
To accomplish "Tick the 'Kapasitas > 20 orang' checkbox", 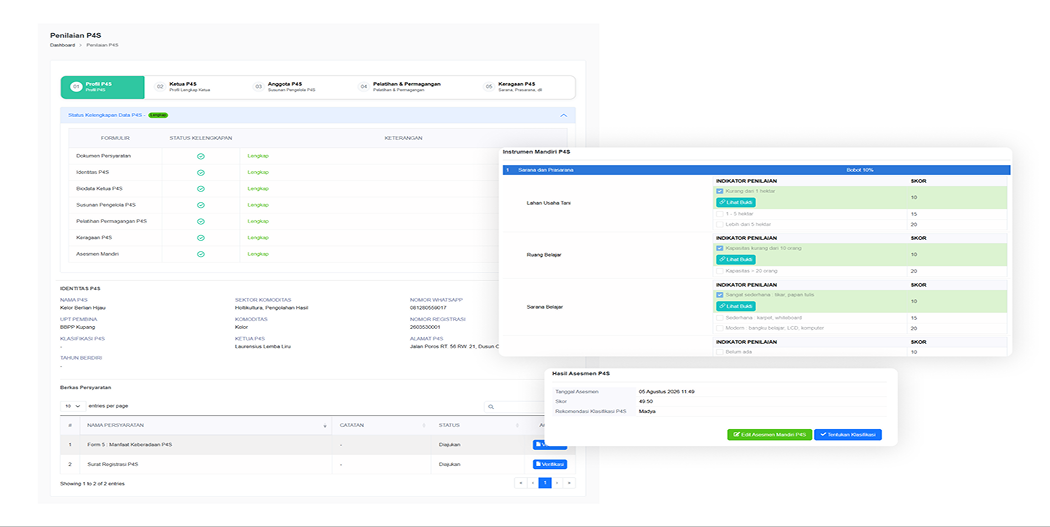I will [x=720, y=271].
